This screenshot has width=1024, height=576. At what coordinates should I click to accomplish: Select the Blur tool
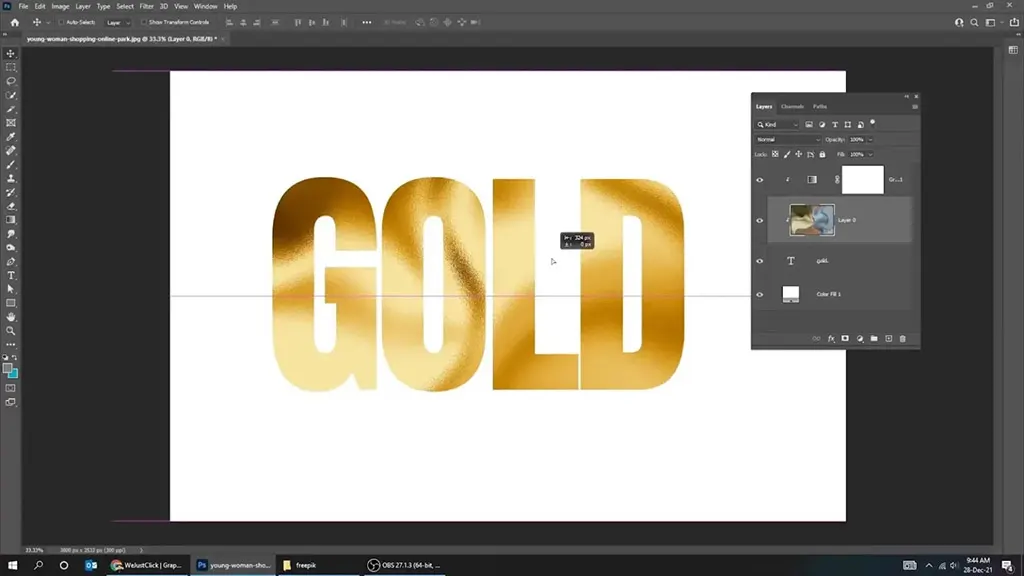(10, 234)
